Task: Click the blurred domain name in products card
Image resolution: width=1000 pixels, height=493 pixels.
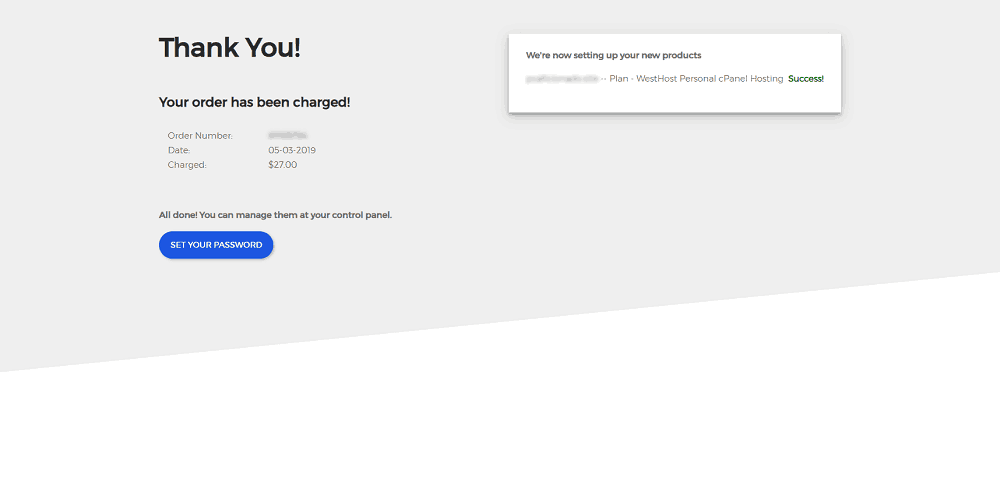Action: pyautogui.click(x=562, y=79)
